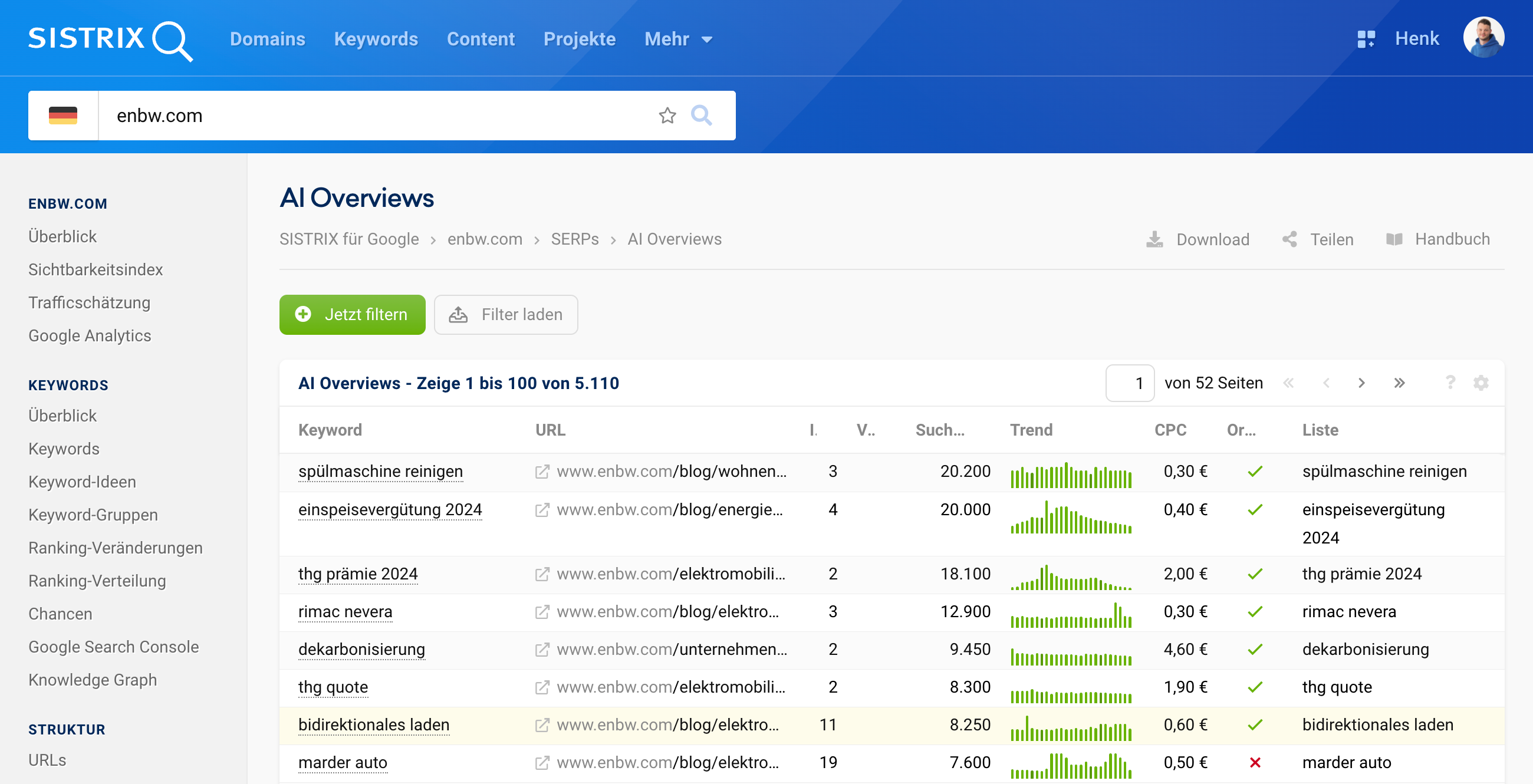Click the green checkmark for dekarbonisierung
Screen dimensions: 1533x784
1255,649
